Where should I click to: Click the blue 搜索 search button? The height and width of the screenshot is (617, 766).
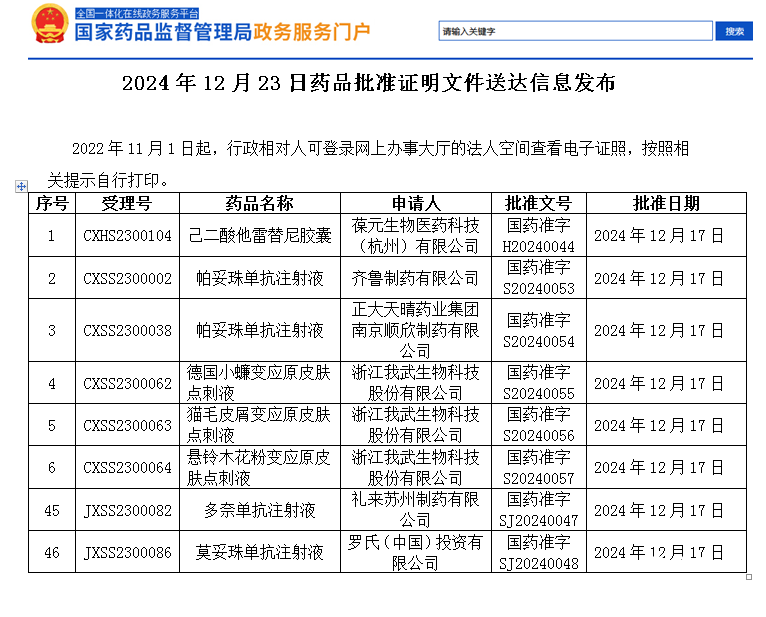click(734, 31)
